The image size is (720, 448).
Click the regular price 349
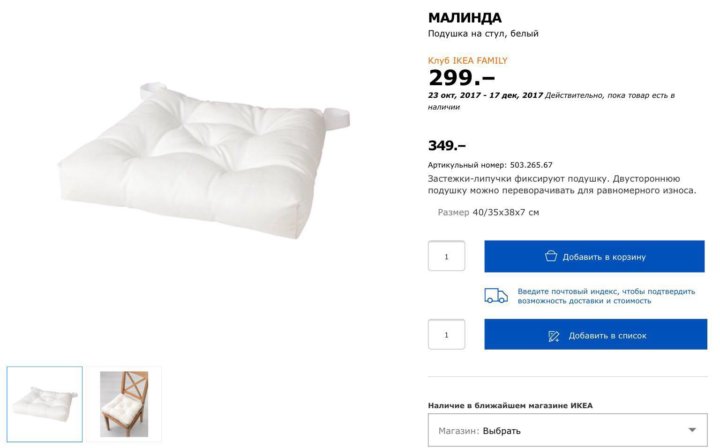pos(447,146)
